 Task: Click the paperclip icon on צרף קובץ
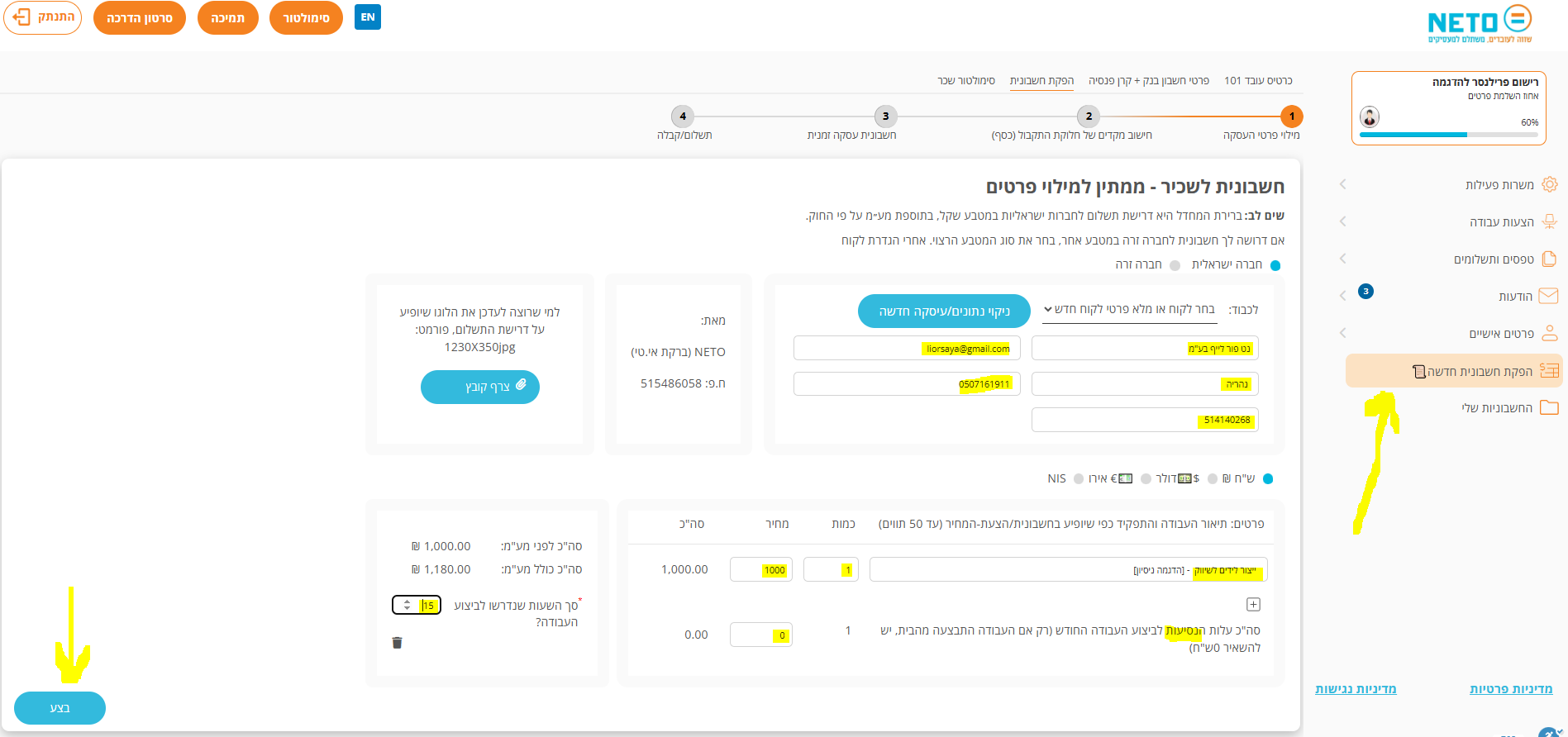(x=521, y=384)
